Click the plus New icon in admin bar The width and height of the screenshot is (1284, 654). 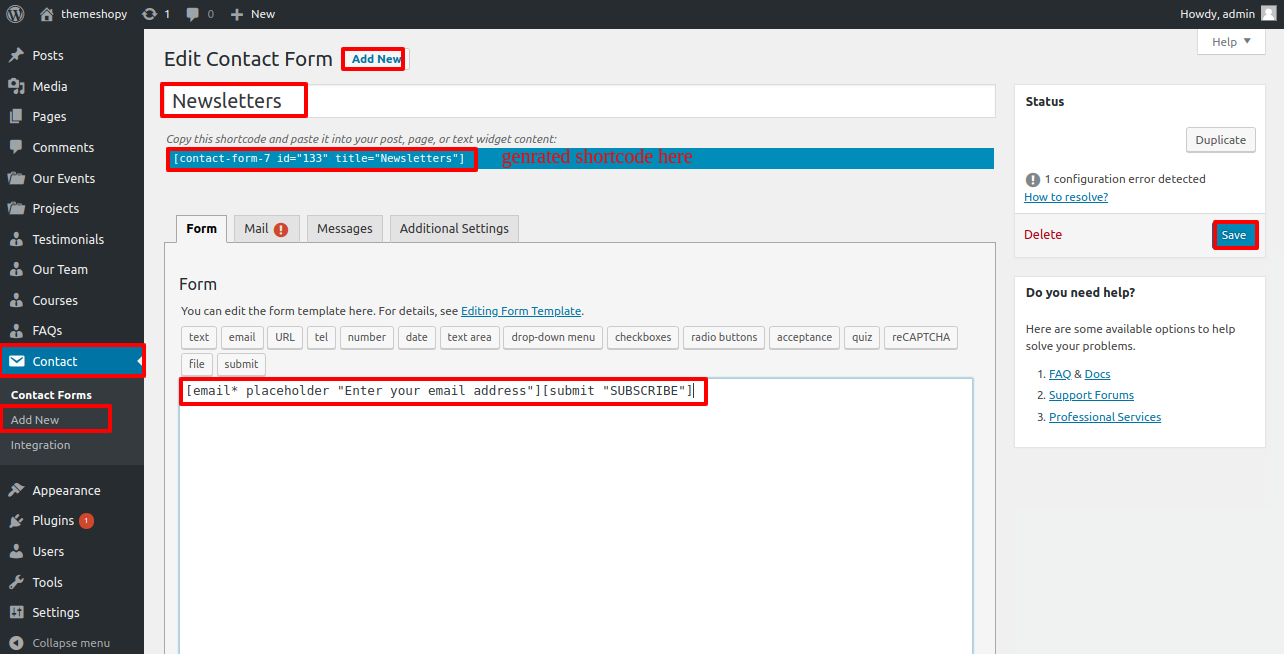tap(236, 14)
